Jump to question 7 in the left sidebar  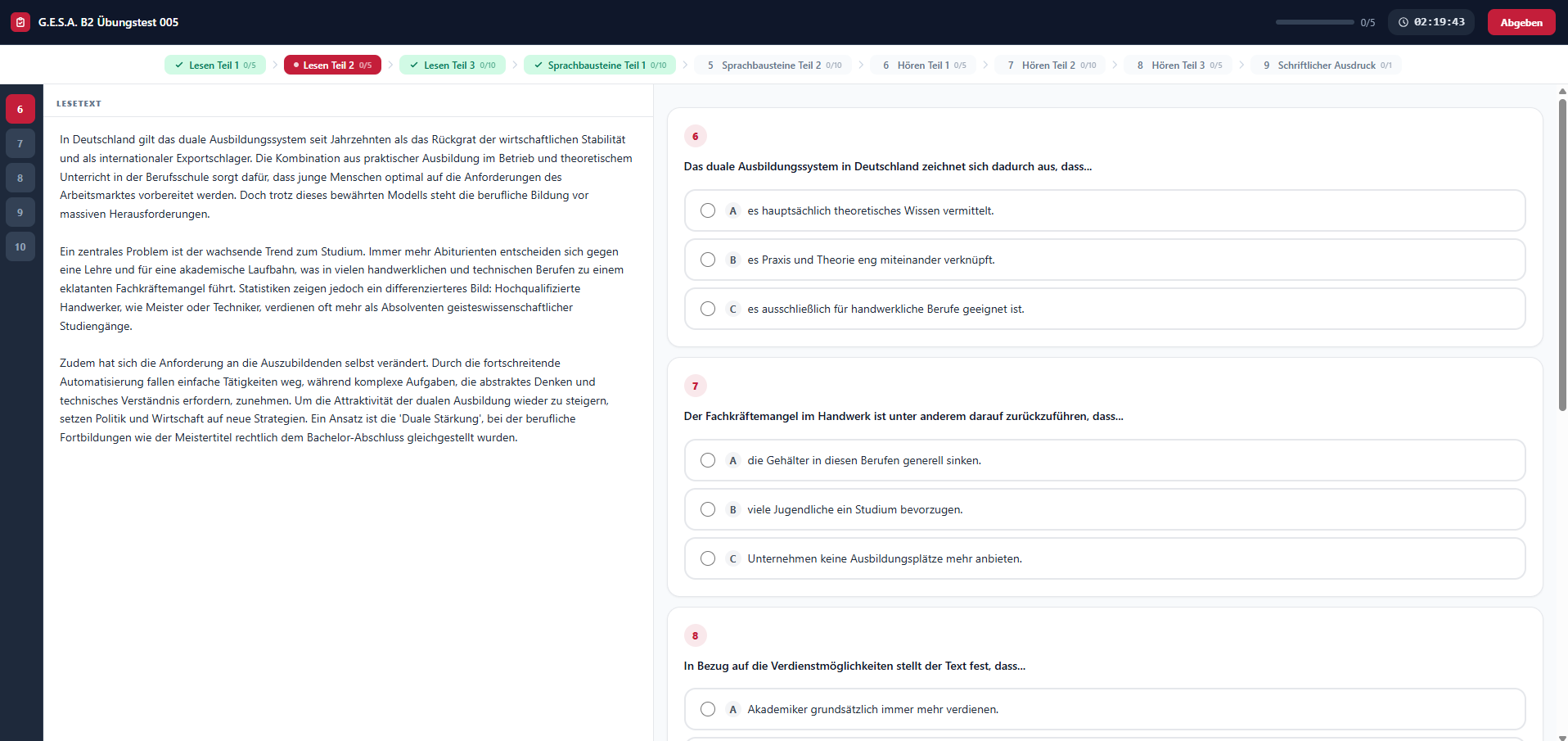coord(20,143)
